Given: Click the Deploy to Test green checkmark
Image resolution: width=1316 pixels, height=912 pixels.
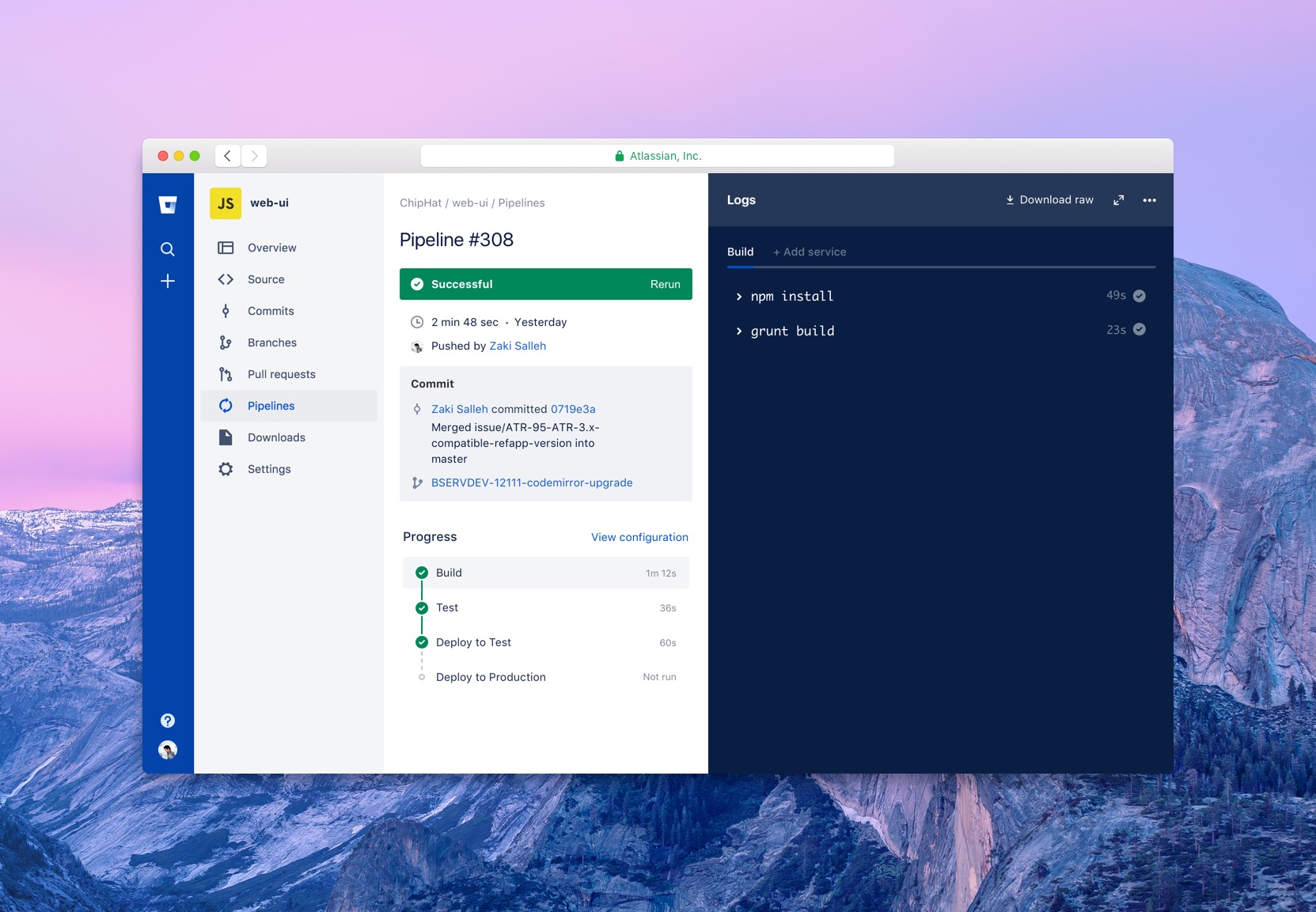Looking at the screenshot, I should 422,642.
